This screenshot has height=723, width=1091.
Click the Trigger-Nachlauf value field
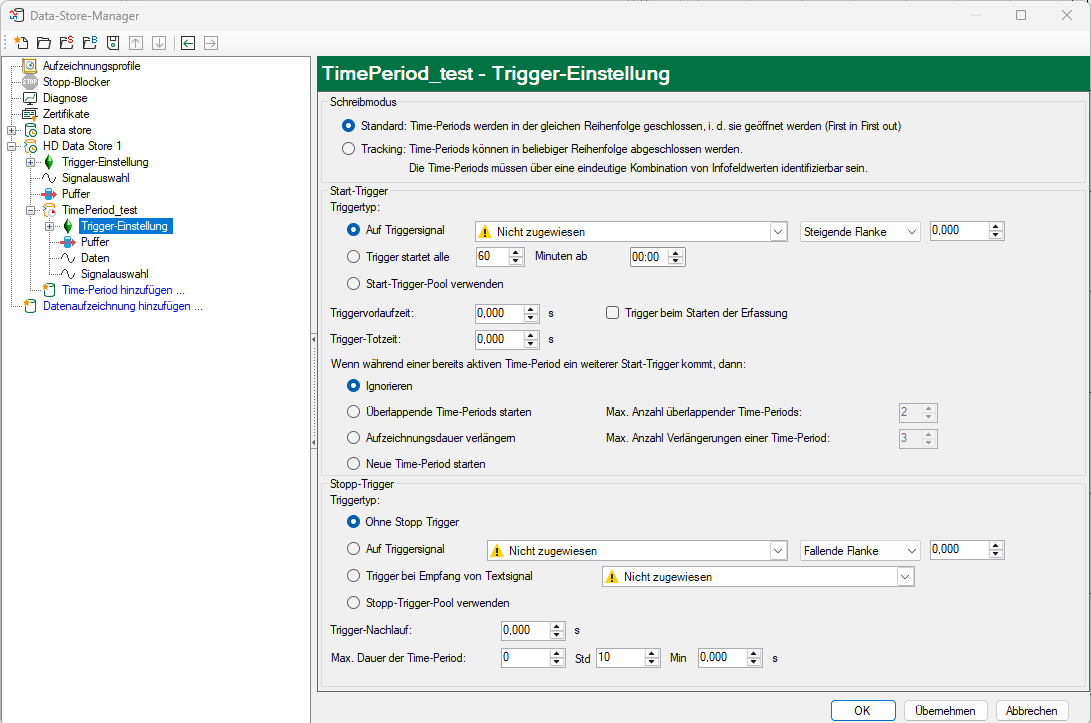(526, 630)
